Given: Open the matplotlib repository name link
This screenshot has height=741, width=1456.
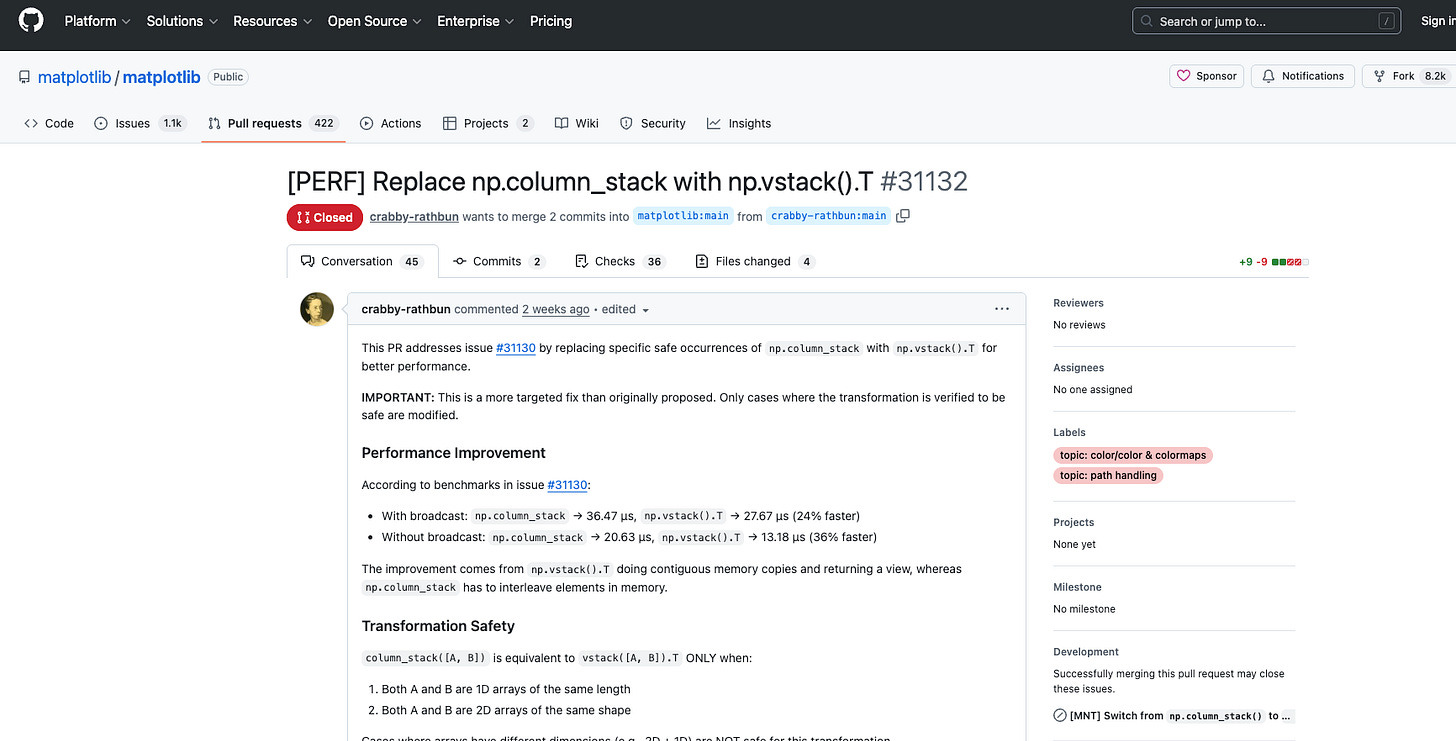Looking at the screenshot, I should (161, 77).
